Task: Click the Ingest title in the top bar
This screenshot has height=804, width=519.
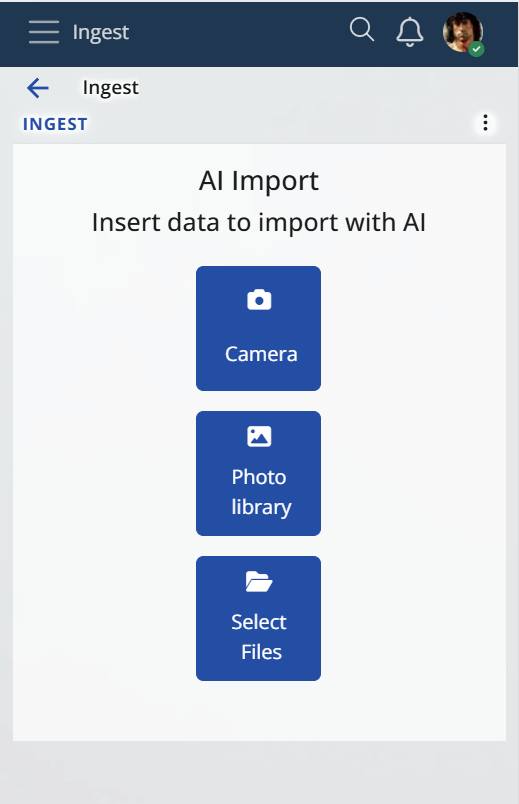Action: tap(101, 32)
